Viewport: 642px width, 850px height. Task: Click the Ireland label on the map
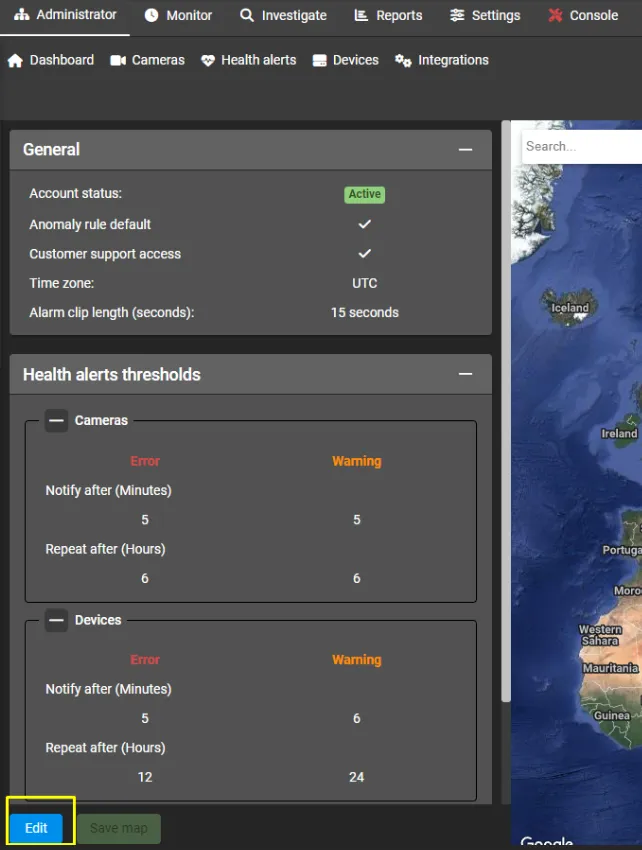619,434
